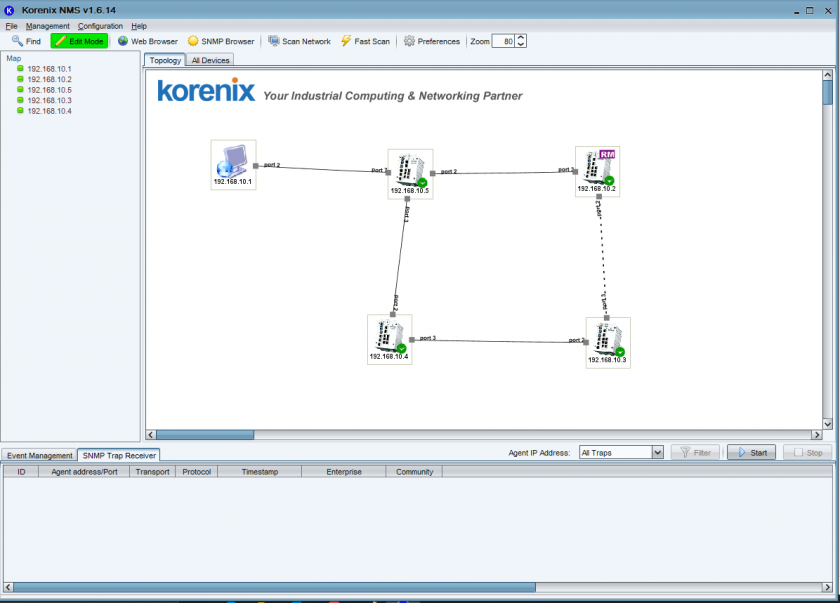Click the Start button for trap receiver
The height and width of the screenshot is (603, 840).
752,453
